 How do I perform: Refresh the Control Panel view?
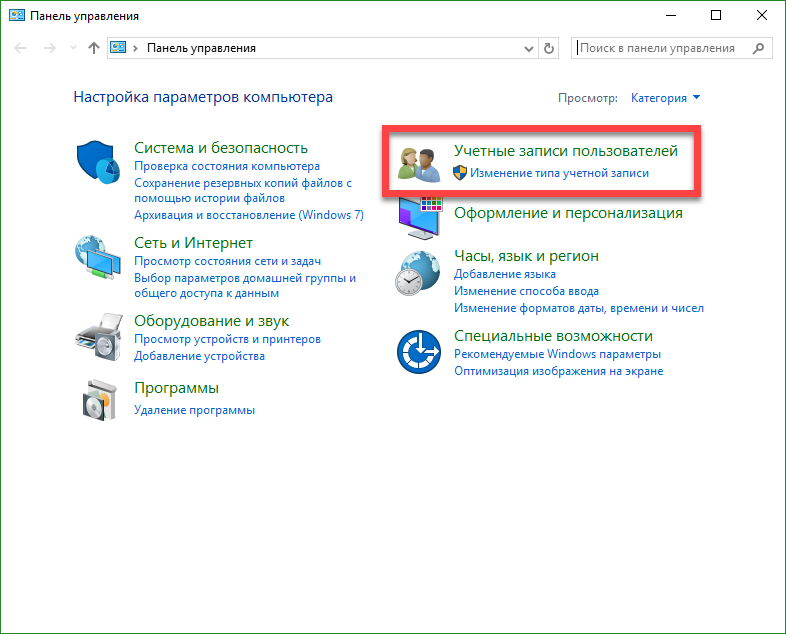coord(549,48)
